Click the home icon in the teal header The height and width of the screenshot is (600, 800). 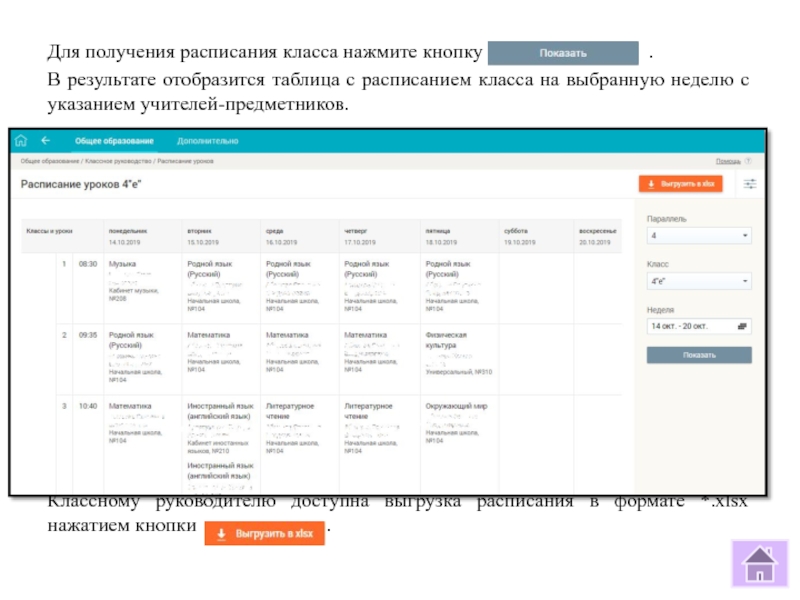(x=21, y=140)
